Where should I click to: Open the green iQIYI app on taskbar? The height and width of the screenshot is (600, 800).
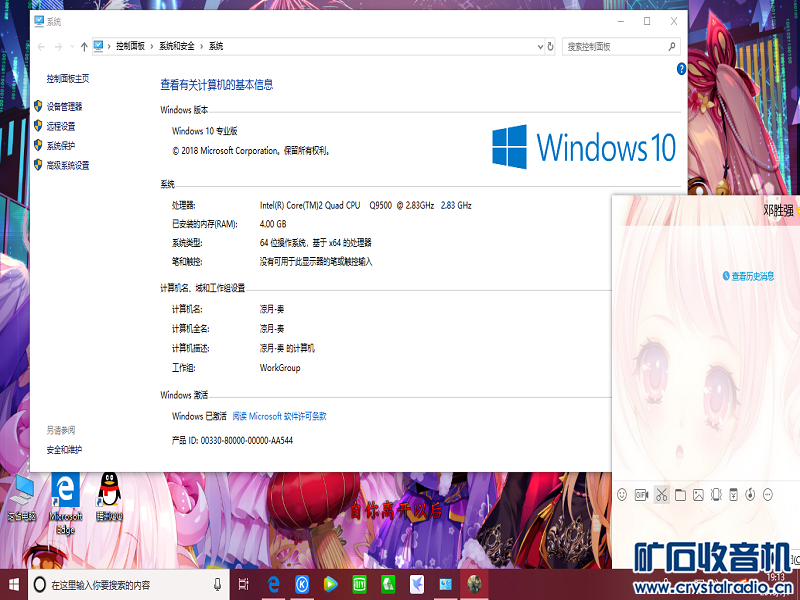(x=360, y=585)
